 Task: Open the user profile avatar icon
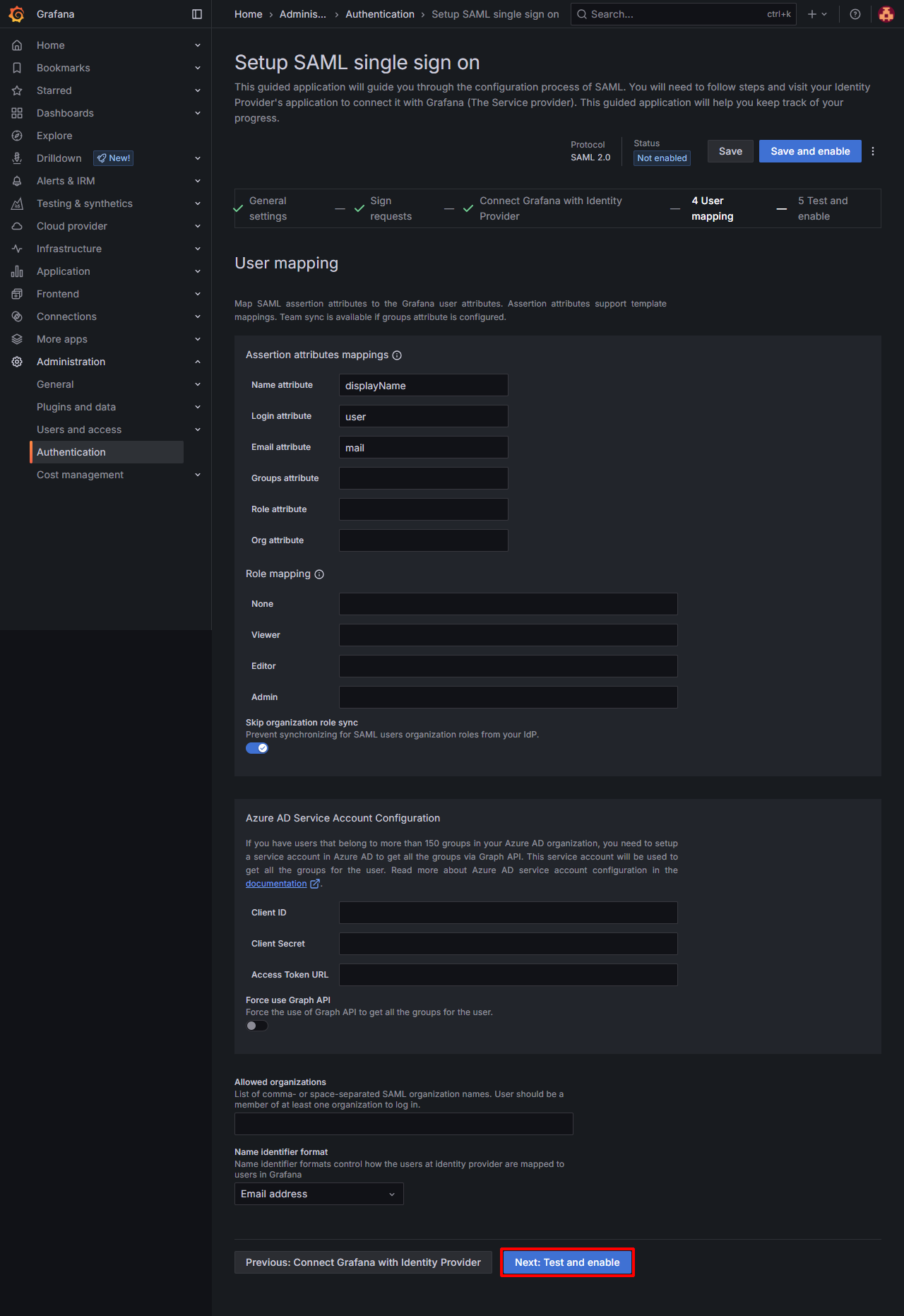click(x=886, y=14)
